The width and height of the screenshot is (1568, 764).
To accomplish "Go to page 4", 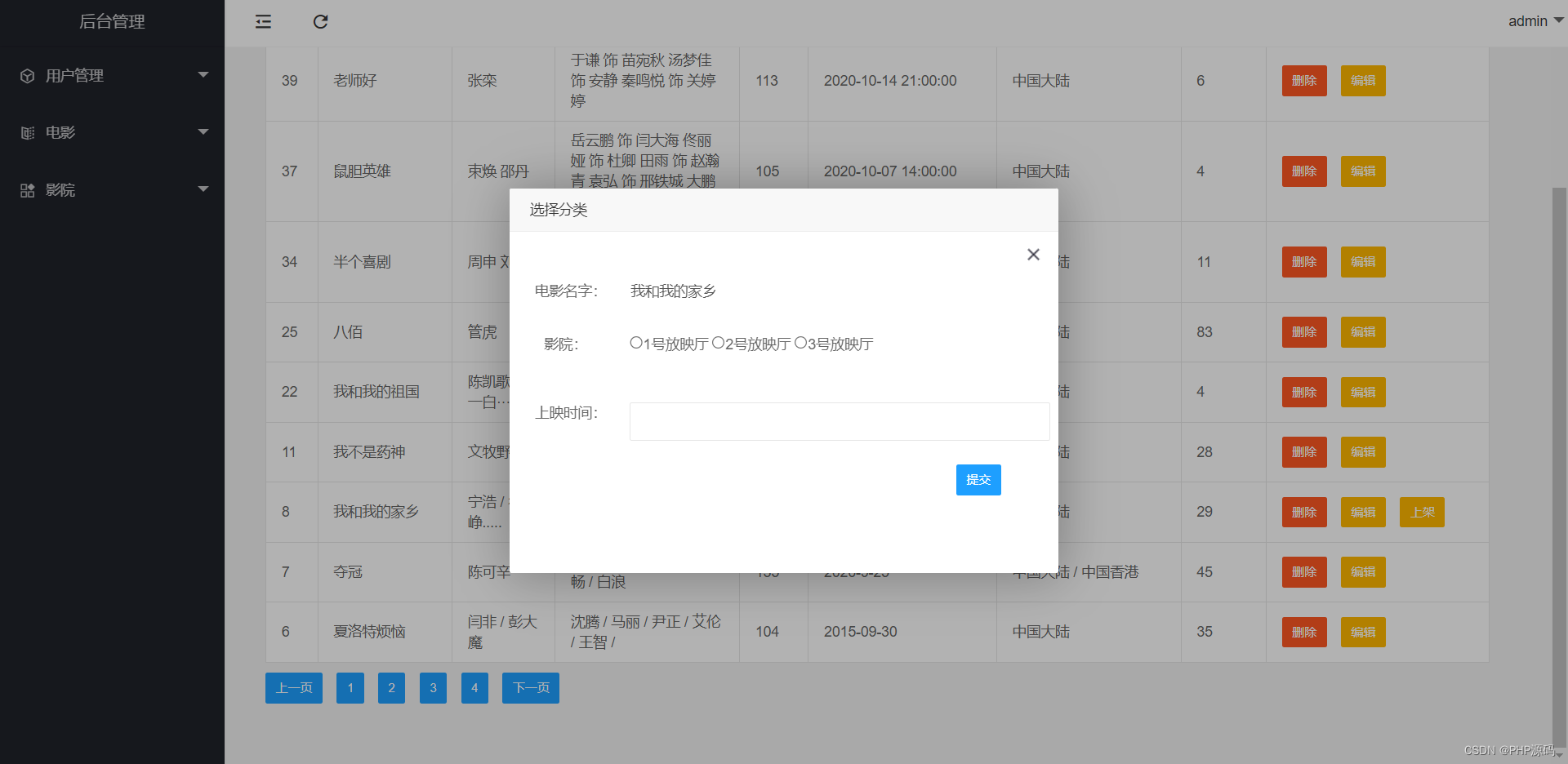I will pyautogui.click(x=474, y=688).
